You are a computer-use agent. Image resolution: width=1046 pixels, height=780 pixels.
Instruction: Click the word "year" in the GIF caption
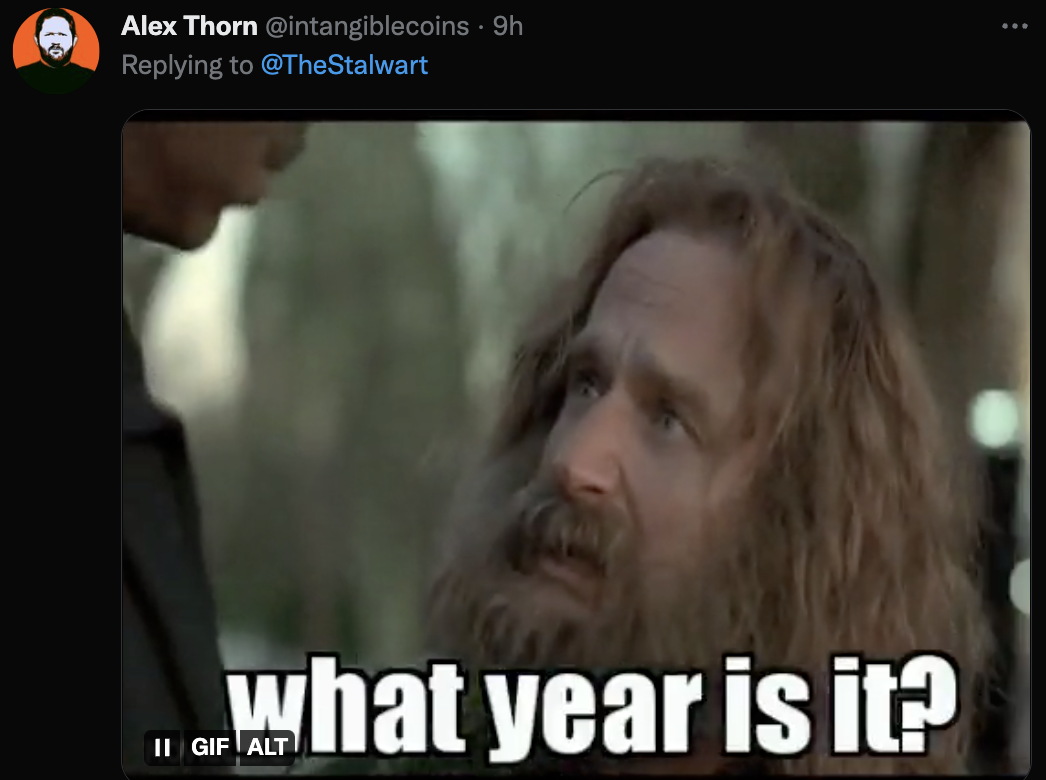click(595, 714)
